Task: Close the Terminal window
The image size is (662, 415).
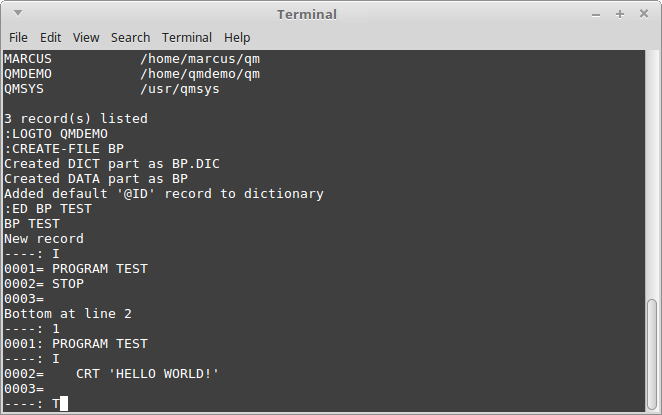Action: 644,14
